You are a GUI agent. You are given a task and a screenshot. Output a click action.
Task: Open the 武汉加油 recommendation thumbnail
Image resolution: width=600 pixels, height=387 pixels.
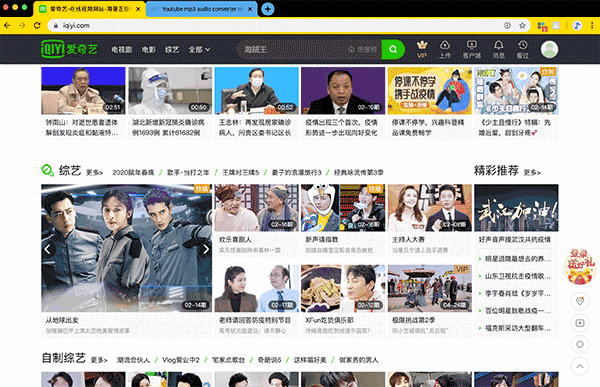(x=516, y=208)
